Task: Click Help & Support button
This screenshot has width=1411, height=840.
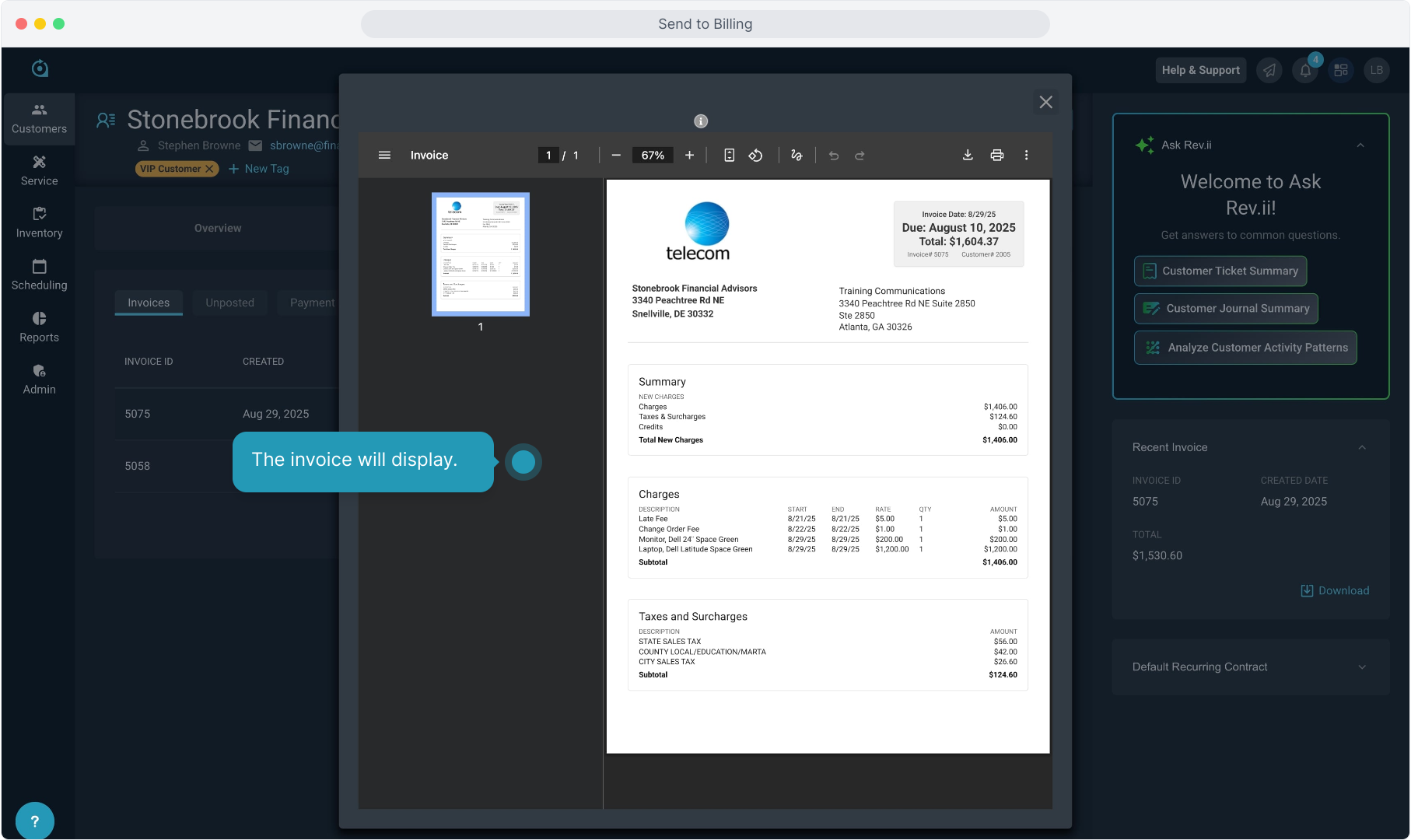Action: [1201, 70]
